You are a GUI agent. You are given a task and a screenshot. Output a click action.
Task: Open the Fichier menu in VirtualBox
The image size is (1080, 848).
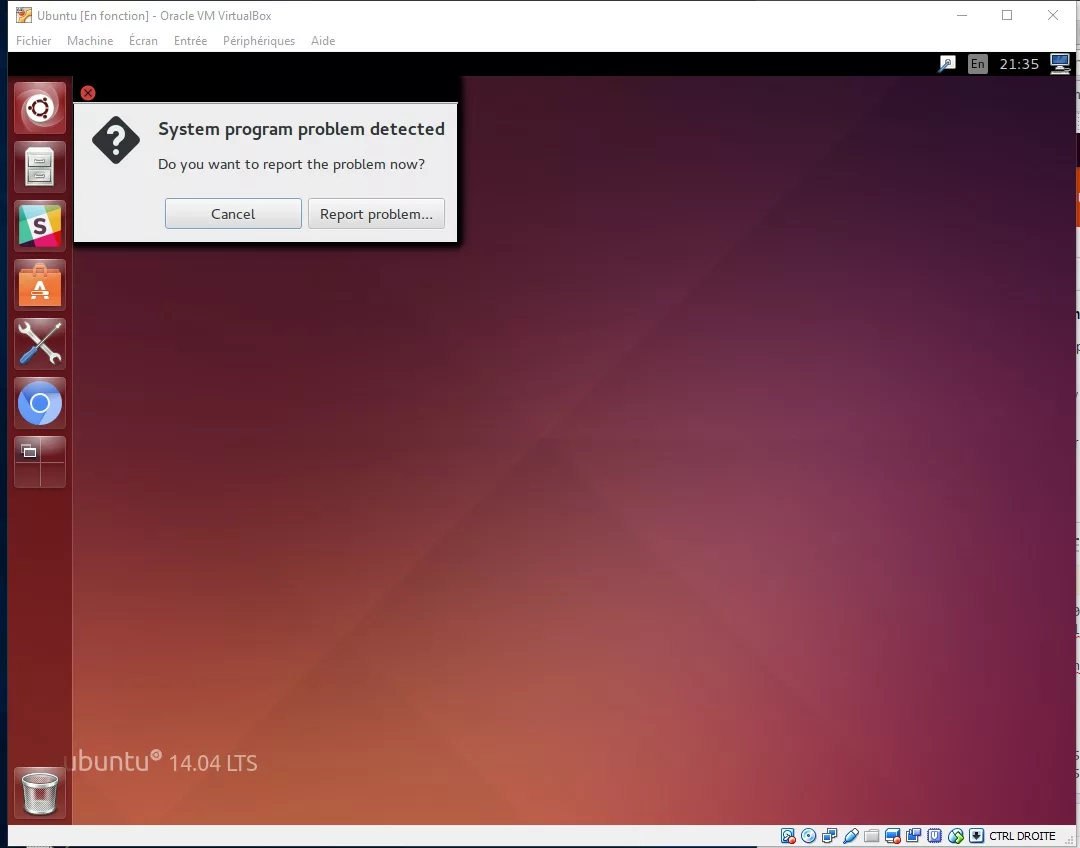click(34, 41)
